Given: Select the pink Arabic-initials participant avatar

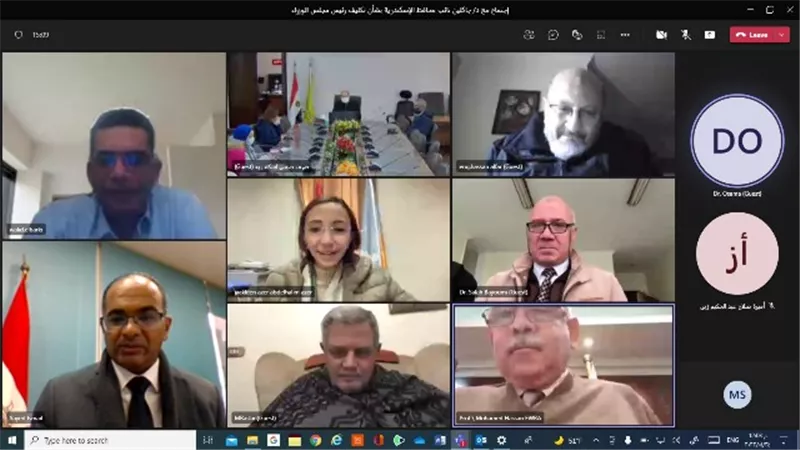Looking at the screenshot, I should [737, 253].
